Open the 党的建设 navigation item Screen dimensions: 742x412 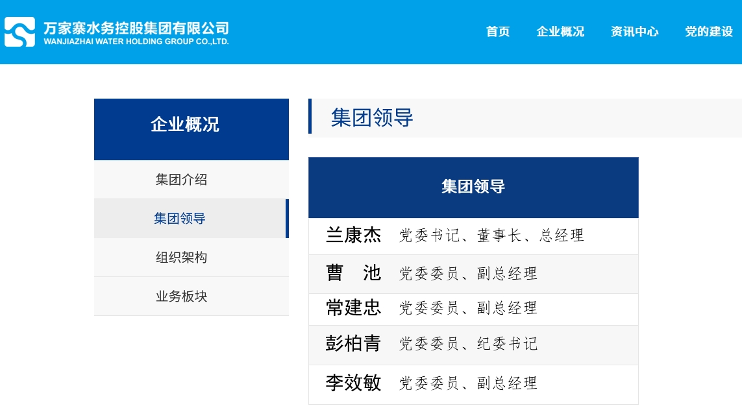pyautogui.click(x=708, y=32)
